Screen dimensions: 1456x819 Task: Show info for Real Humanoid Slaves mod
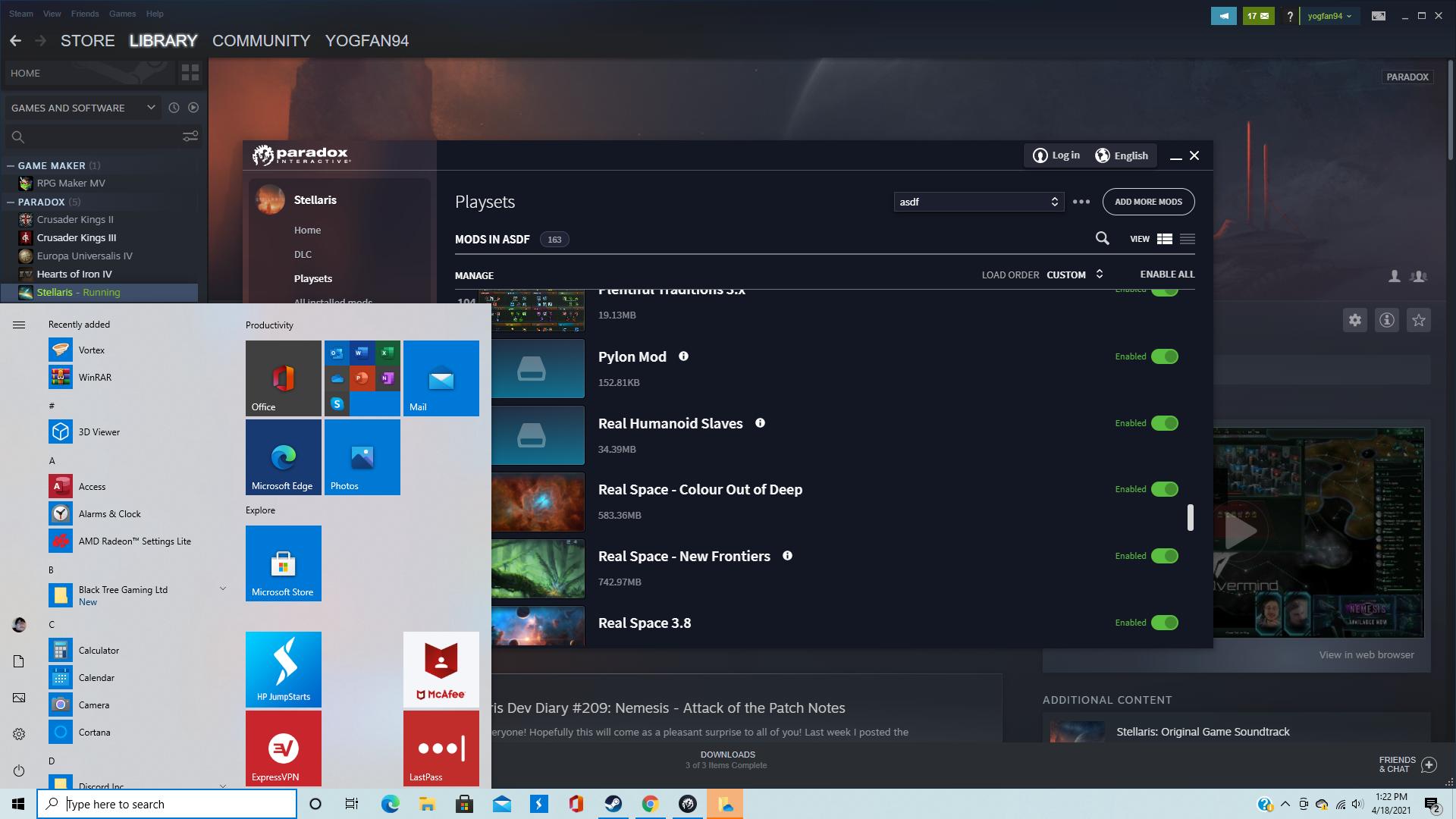[x=760, y=423]
